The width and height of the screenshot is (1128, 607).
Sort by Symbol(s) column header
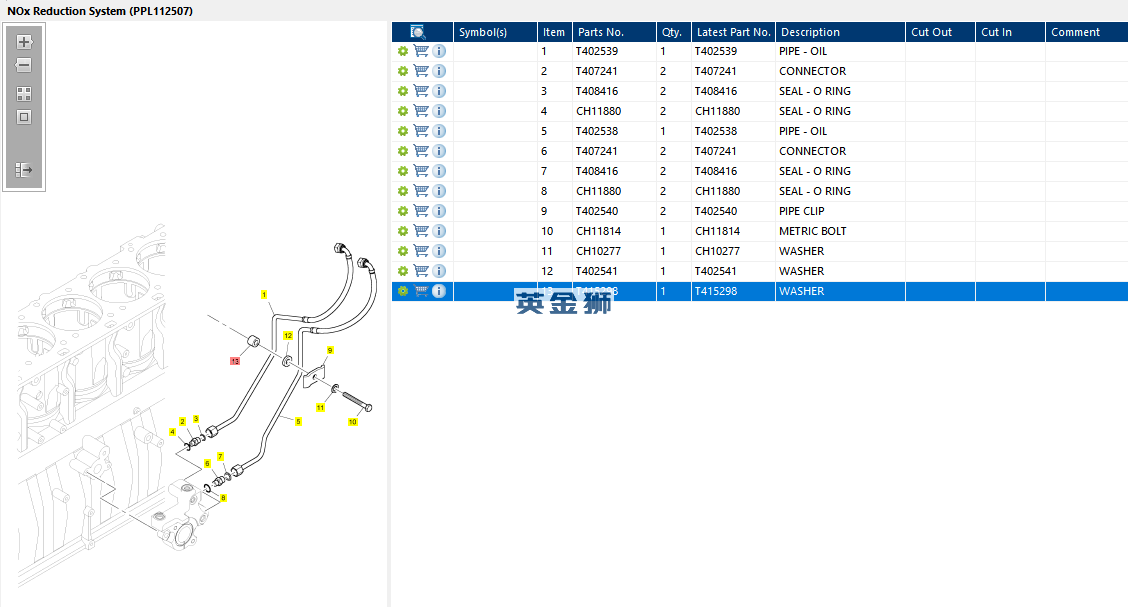coord(495,32)
